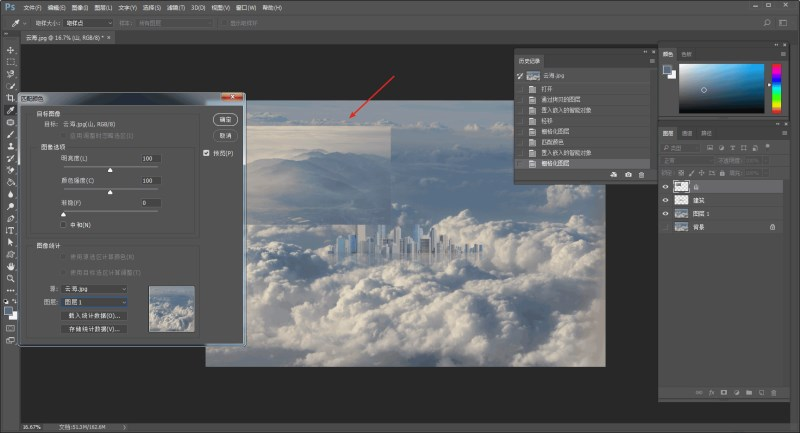The image size is (800, 433).
Task: Click the 载入统计数据 button
Action: click(x=94, y=315)
